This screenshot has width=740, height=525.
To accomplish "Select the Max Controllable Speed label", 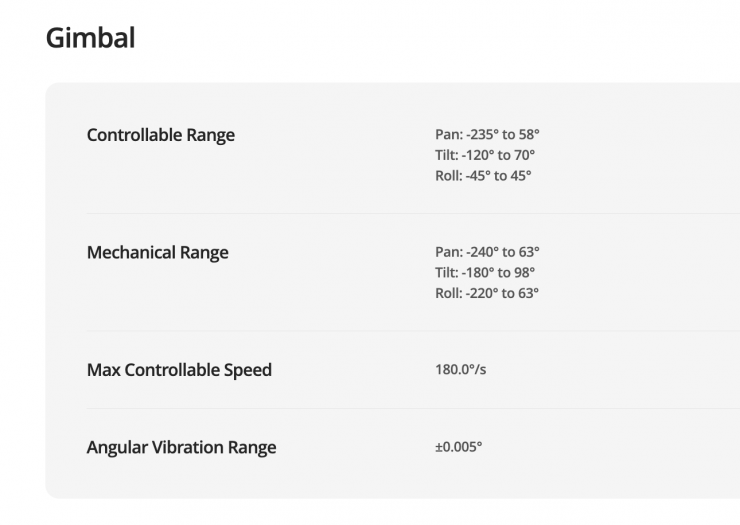I will [x=179, y=370].
